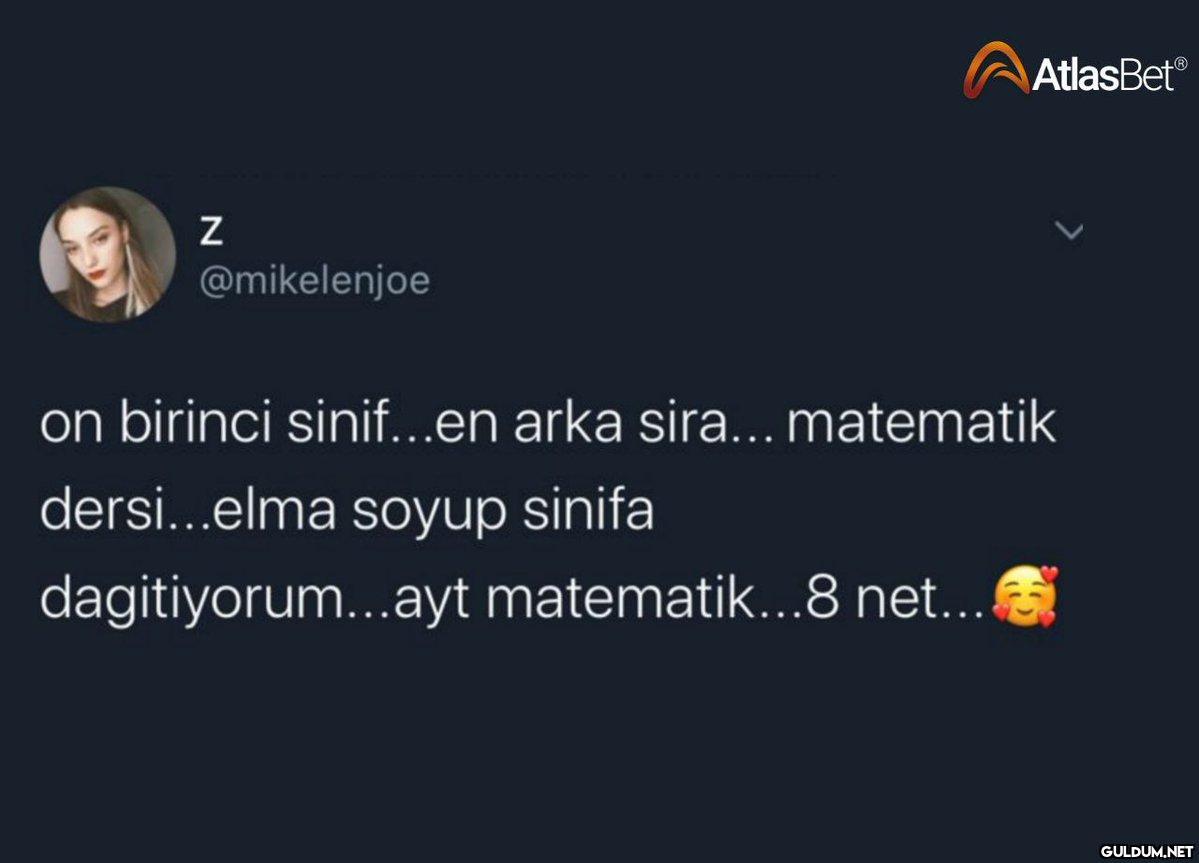Click "matematik" at the end of the first line
This screenshot has height=863, width=1199.
point(921,424)
